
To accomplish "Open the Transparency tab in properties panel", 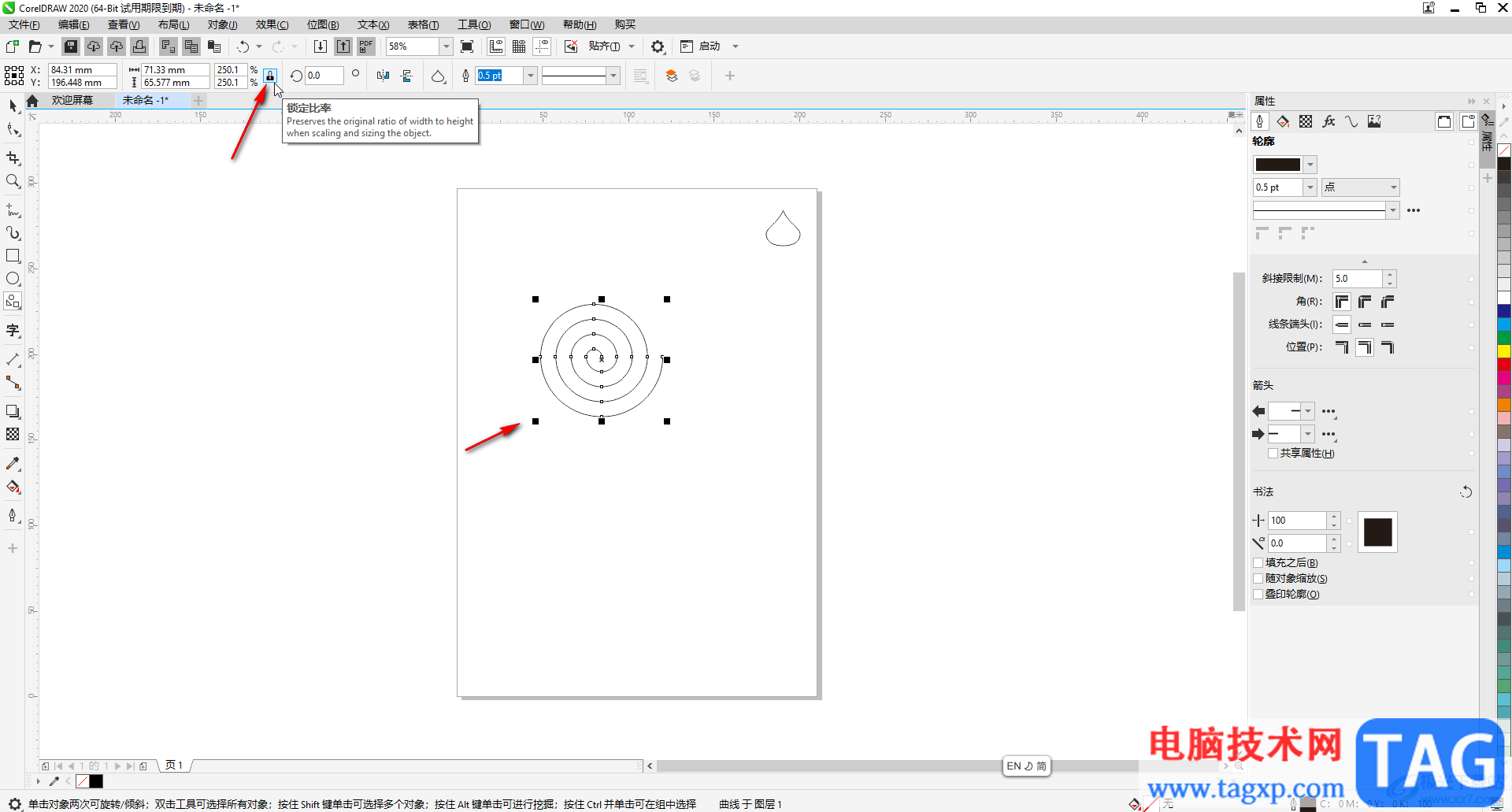I will pos(1306,121).
